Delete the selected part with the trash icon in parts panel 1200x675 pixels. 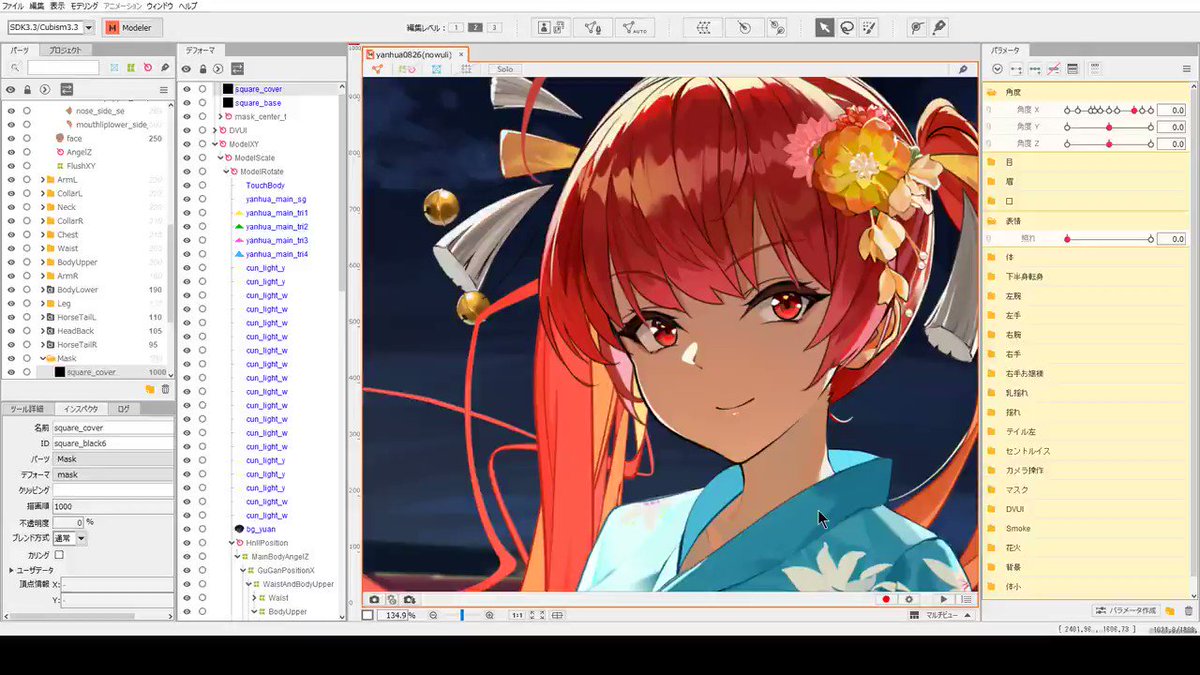tap(165, 388)
